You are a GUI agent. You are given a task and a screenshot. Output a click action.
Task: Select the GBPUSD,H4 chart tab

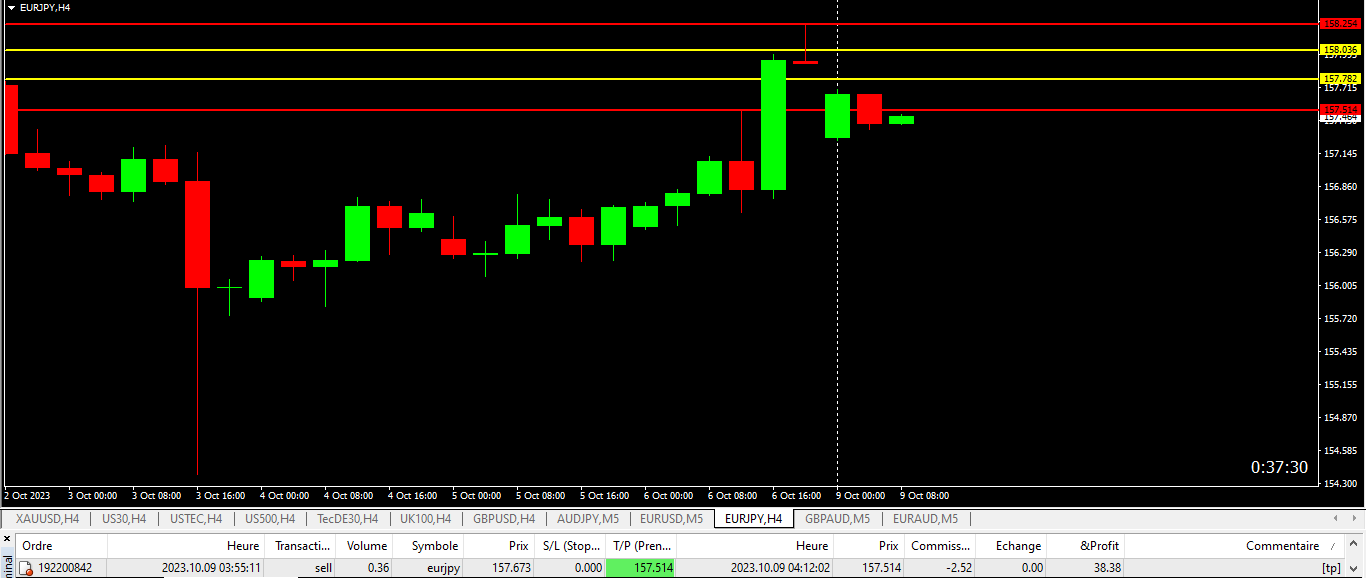(503, 519)
